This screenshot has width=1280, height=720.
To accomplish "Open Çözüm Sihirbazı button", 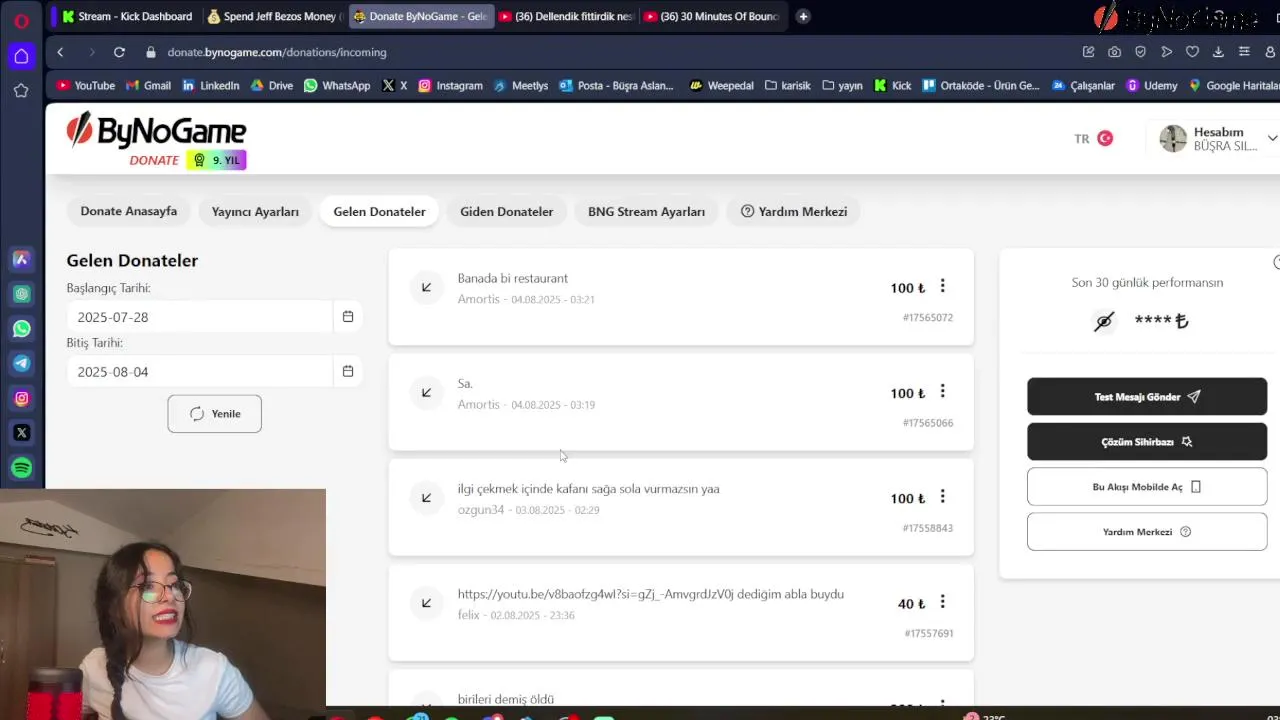I will pos(1147,441).
